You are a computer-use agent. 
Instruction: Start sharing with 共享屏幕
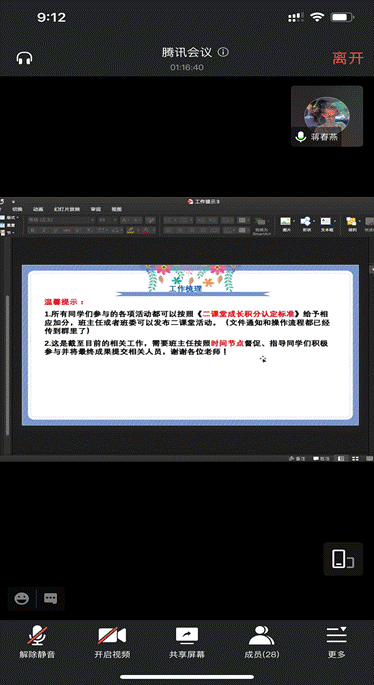pyautogui.click(x=187, y=642)
